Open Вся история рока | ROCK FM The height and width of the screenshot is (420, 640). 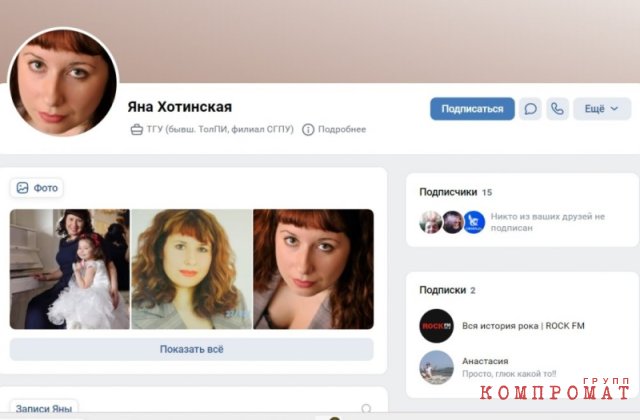click(x=523, y=326)
